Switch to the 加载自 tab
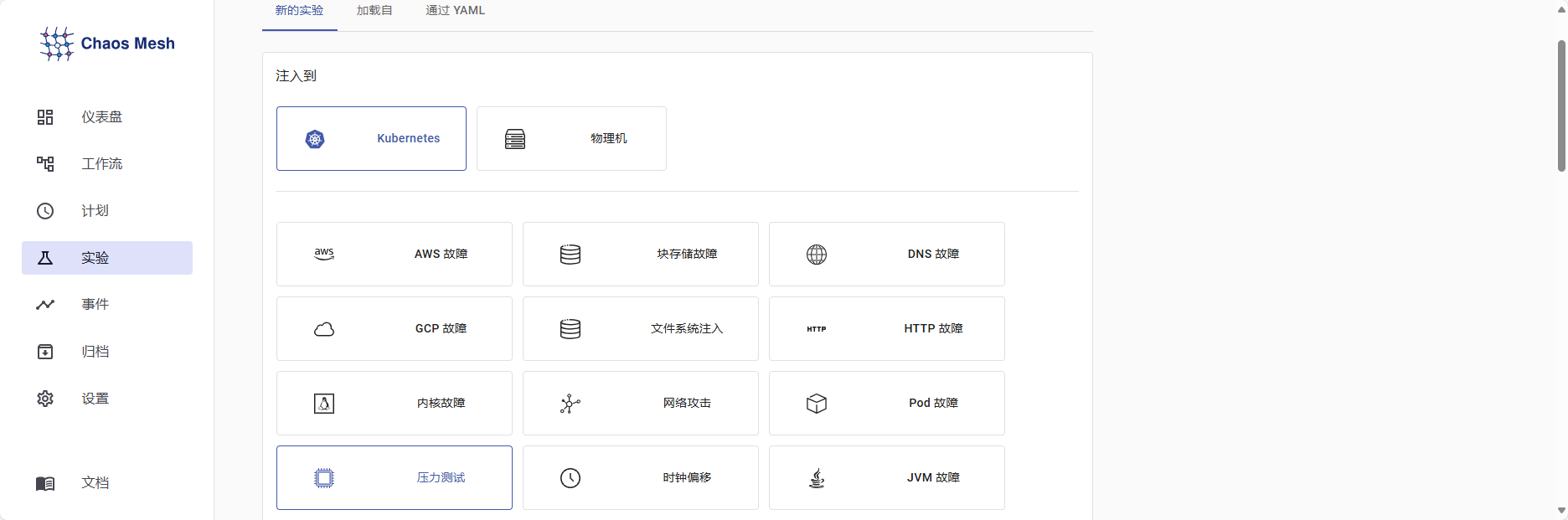 (x=374, y=11)
